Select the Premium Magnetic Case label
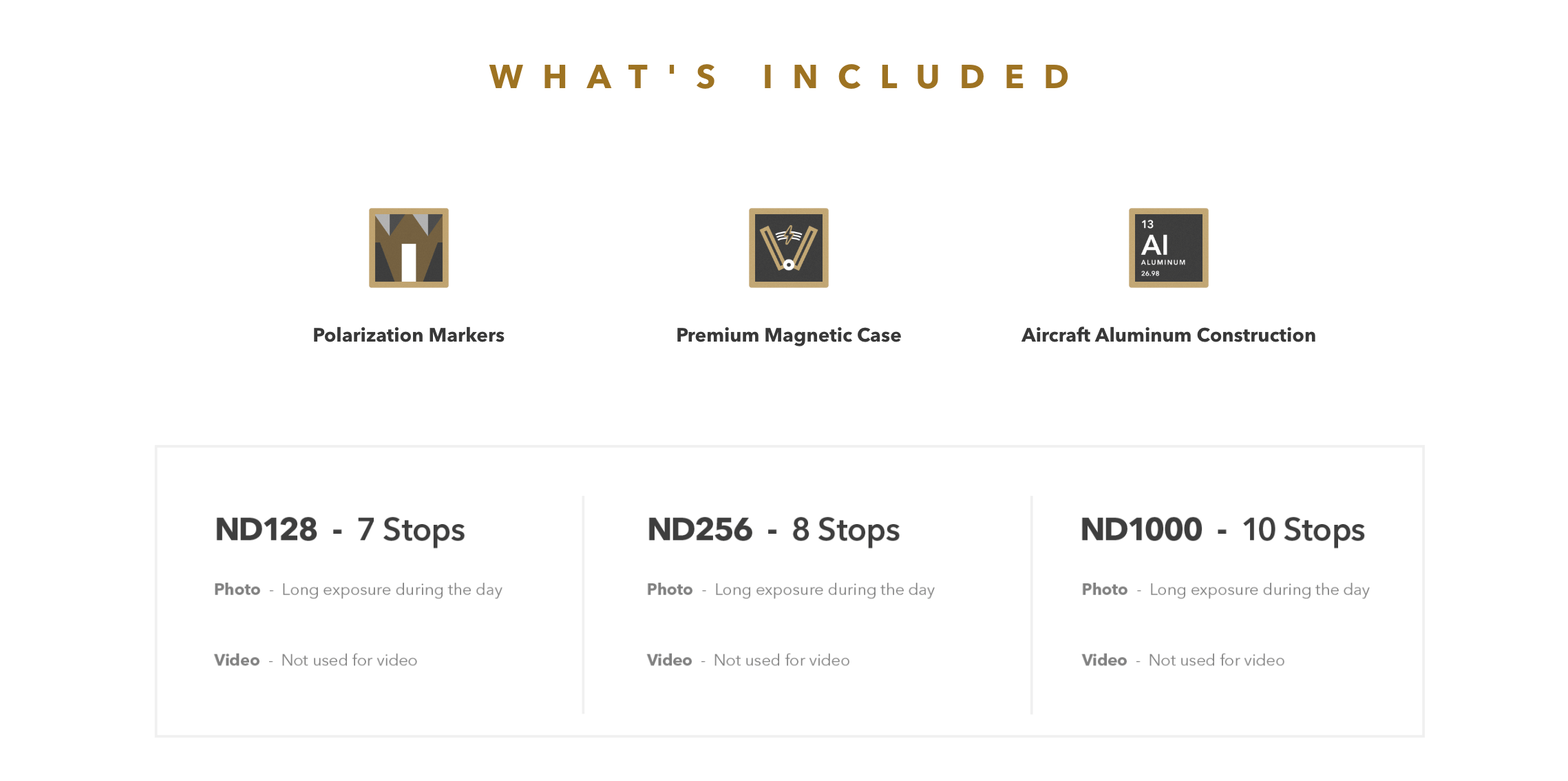 click(x=788, y=335)
